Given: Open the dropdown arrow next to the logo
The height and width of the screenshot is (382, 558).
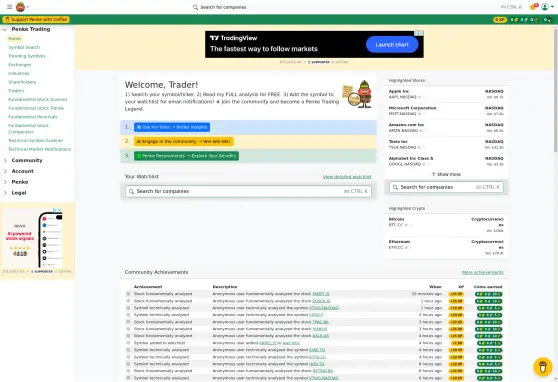Looking at the screenshot, I should pos(28,7).
